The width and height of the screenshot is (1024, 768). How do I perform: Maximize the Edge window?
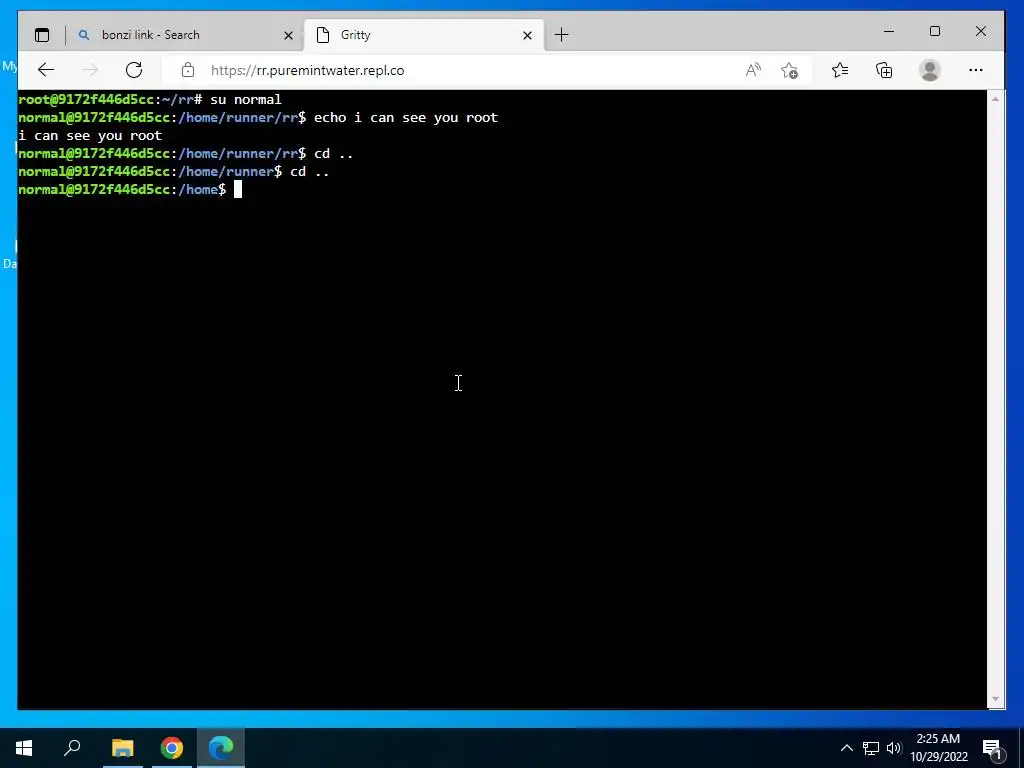(935, 31)
